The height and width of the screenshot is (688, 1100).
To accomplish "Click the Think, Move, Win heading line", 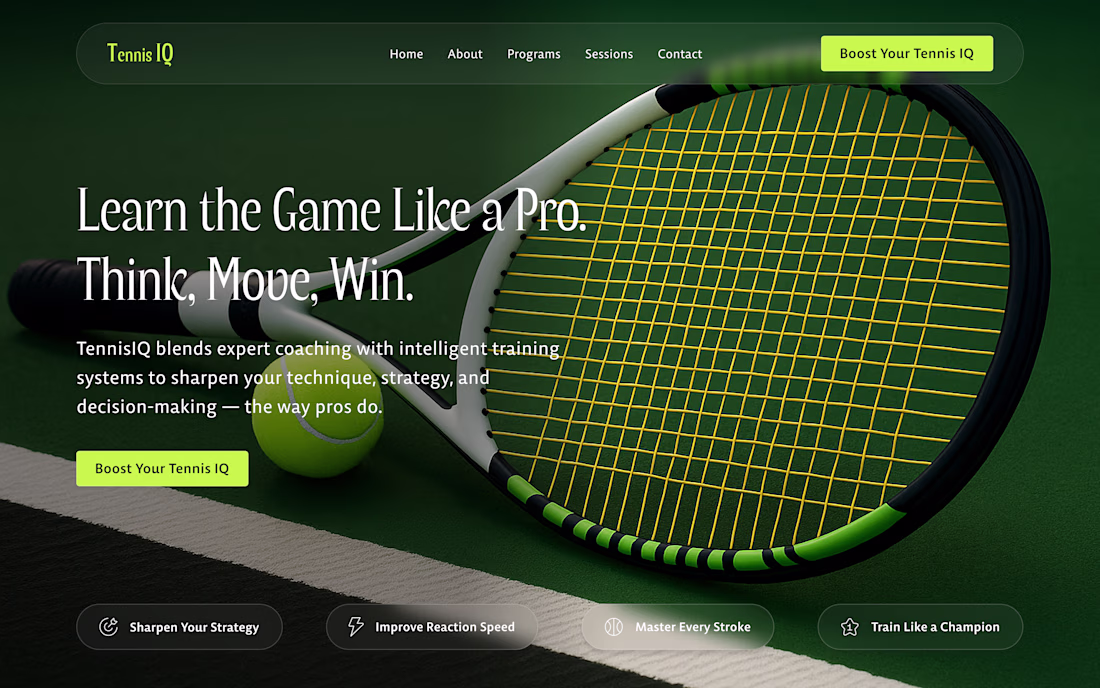I will point(245,279).
